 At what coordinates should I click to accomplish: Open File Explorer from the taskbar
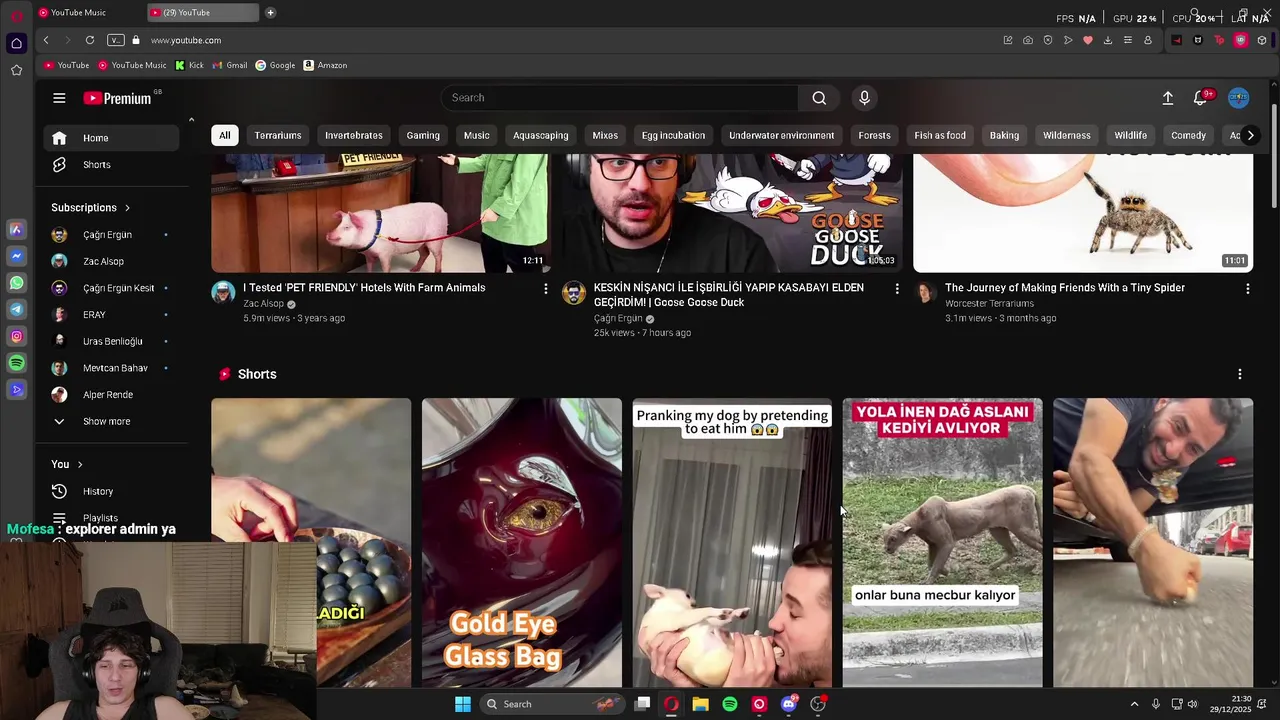tap(701, 704)
